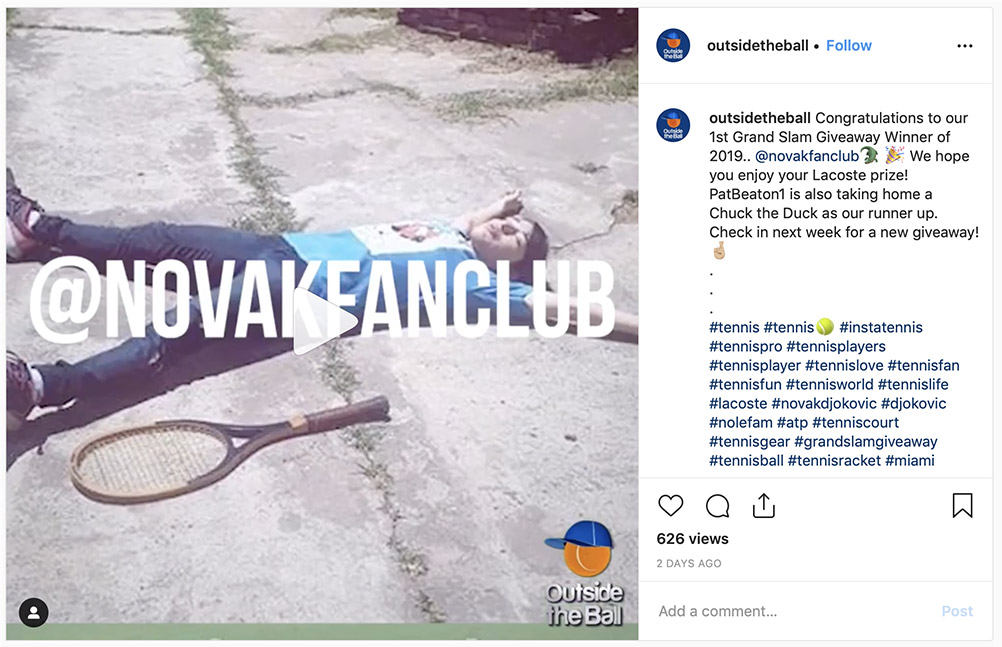1002x647 pixels.
Task: Save post with the bookmark icon
Action: [962, 505]
